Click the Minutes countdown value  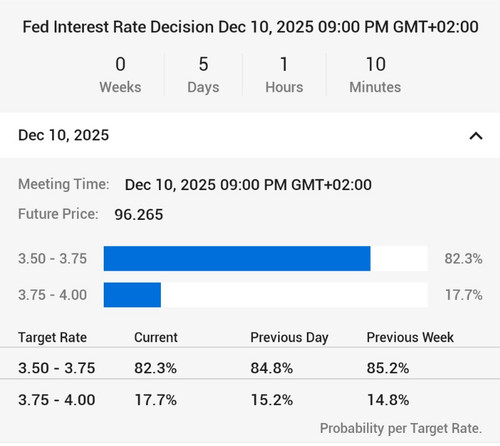376,64
